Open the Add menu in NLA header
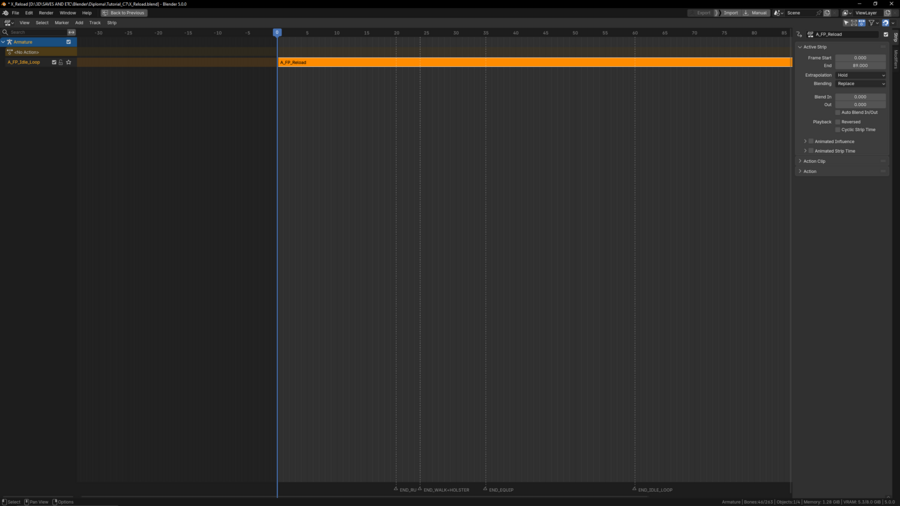 79,23
